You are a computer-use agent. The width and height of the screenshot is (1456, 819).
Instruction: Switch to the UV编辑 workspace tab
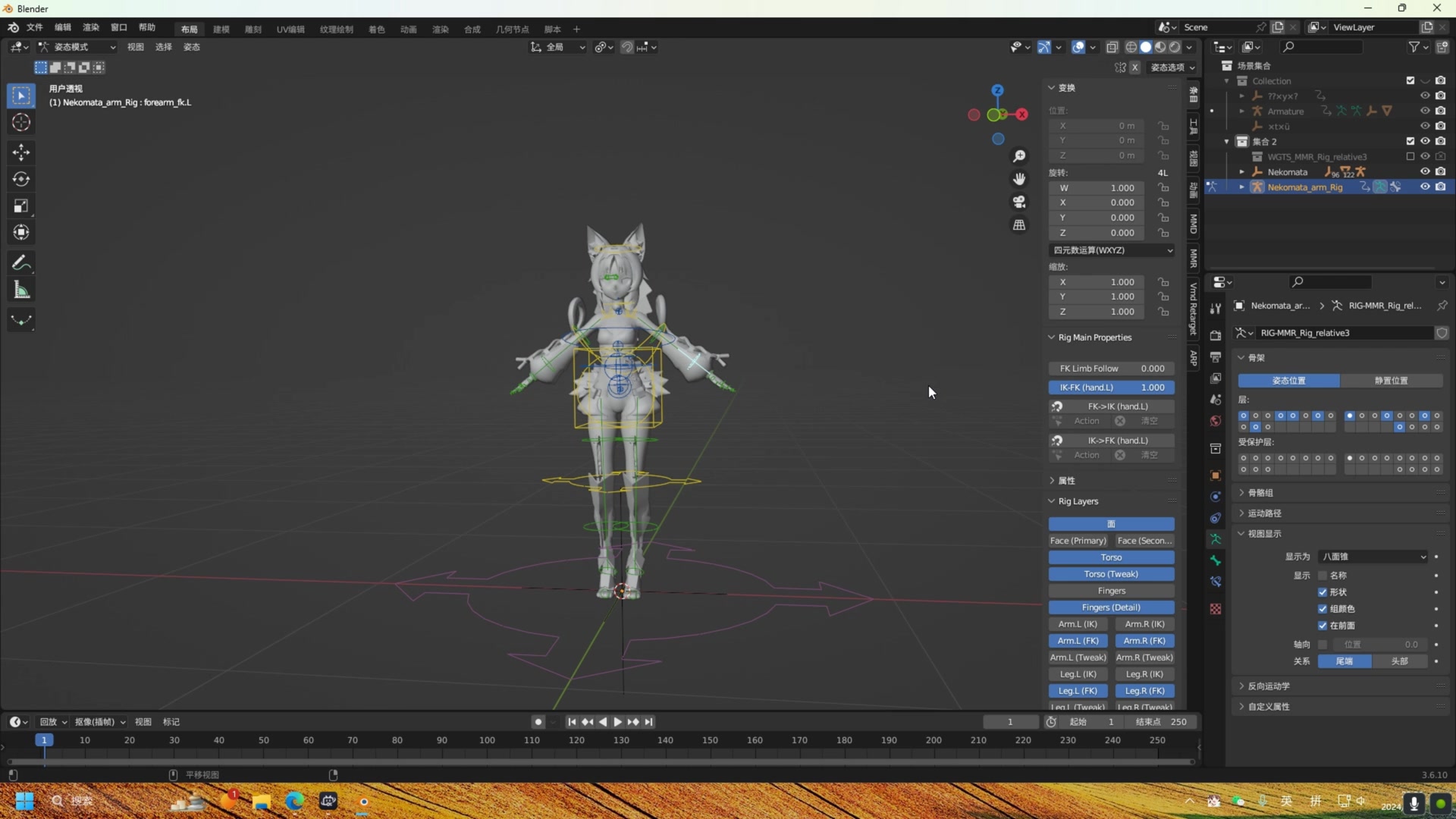pos(290,30)
